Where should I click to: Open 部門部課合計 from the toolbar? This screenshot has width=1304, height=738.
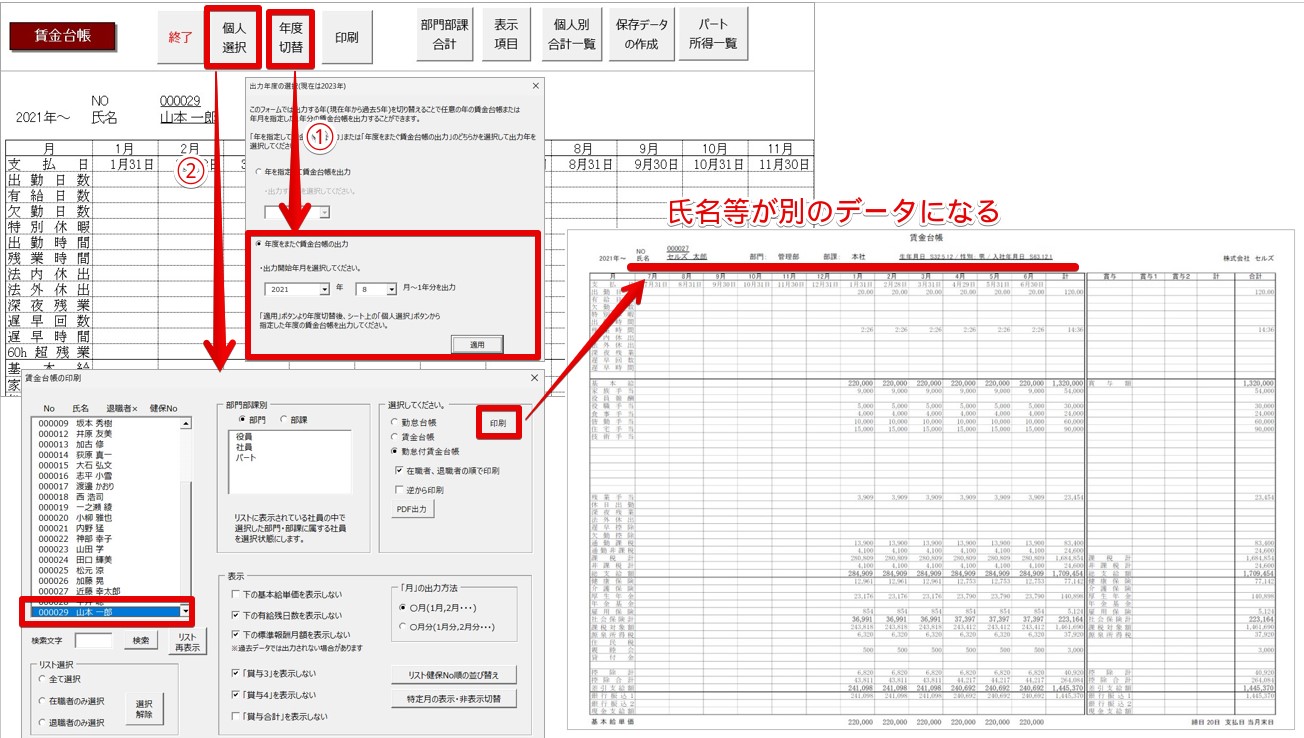click(445, 36)
